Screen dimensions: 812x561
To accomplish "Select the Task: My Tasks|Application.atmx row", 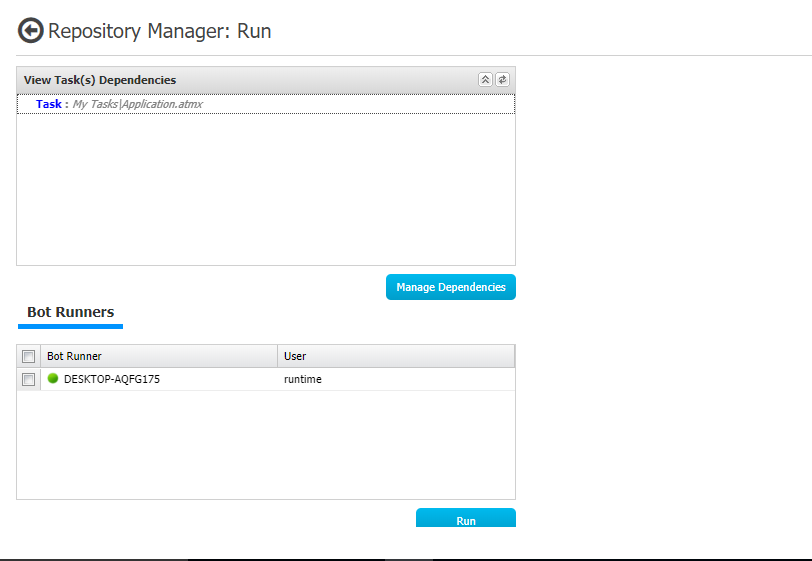I will click(266, 104).
